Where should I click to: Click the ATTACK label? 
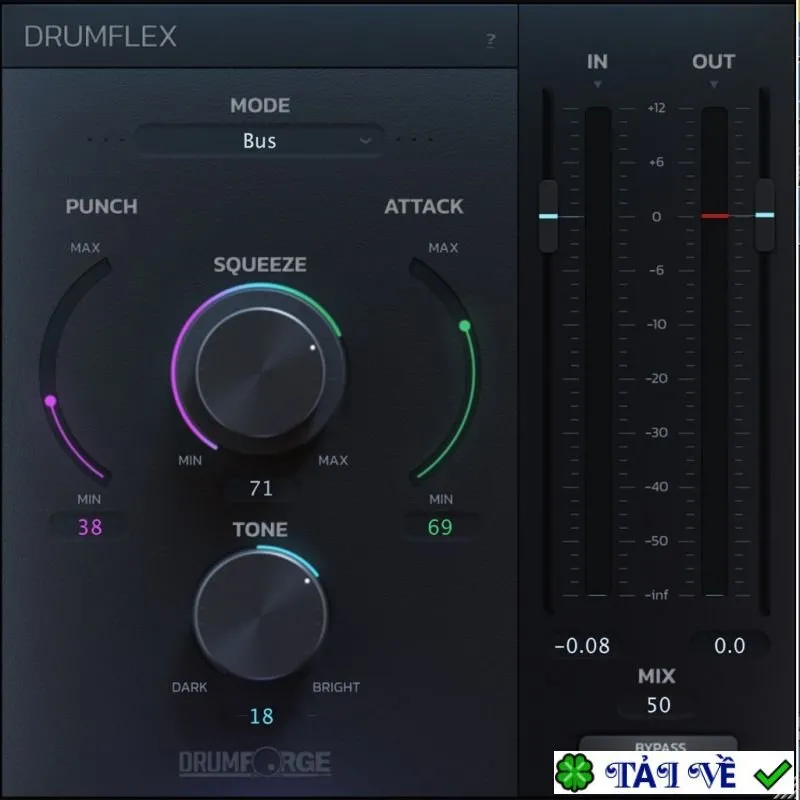(423, 207)
